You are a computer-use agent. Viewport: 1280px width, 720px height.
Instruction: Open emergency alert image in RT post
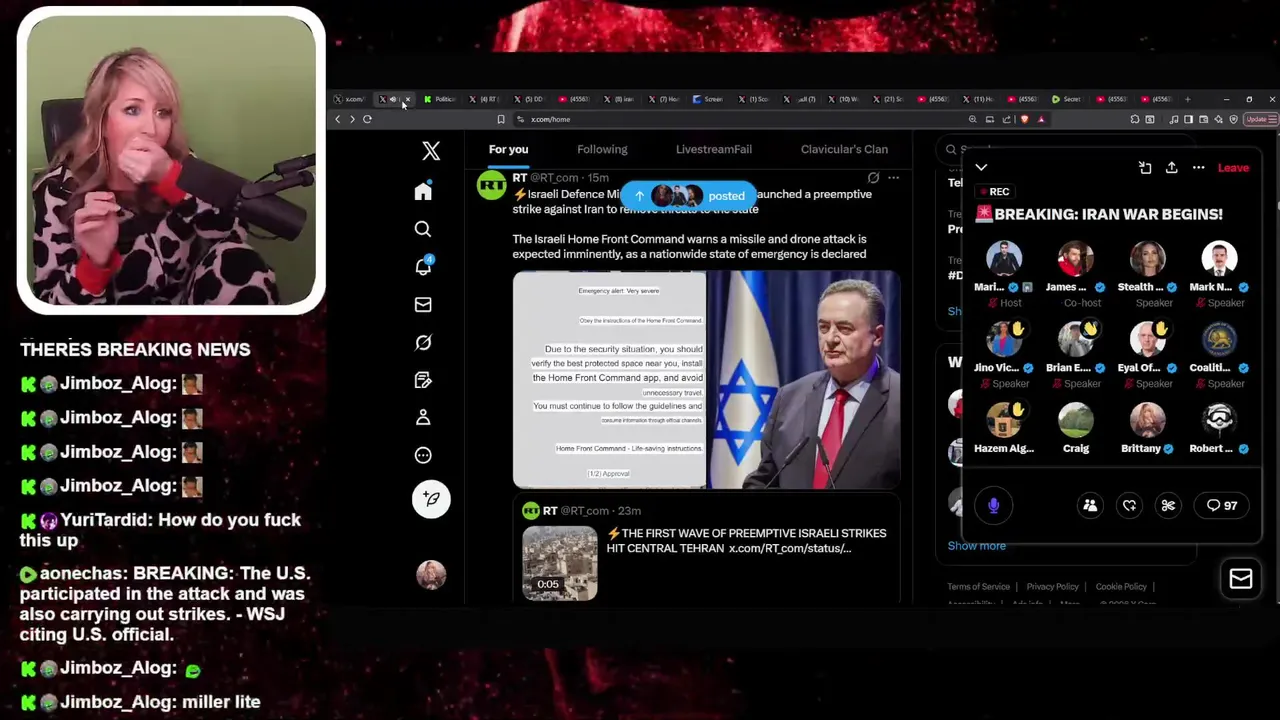click(x=609, y=380)
